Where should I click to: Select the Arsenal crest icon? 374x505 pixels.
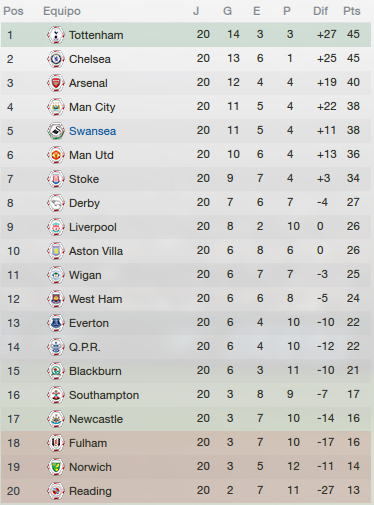tap(56, 83)
